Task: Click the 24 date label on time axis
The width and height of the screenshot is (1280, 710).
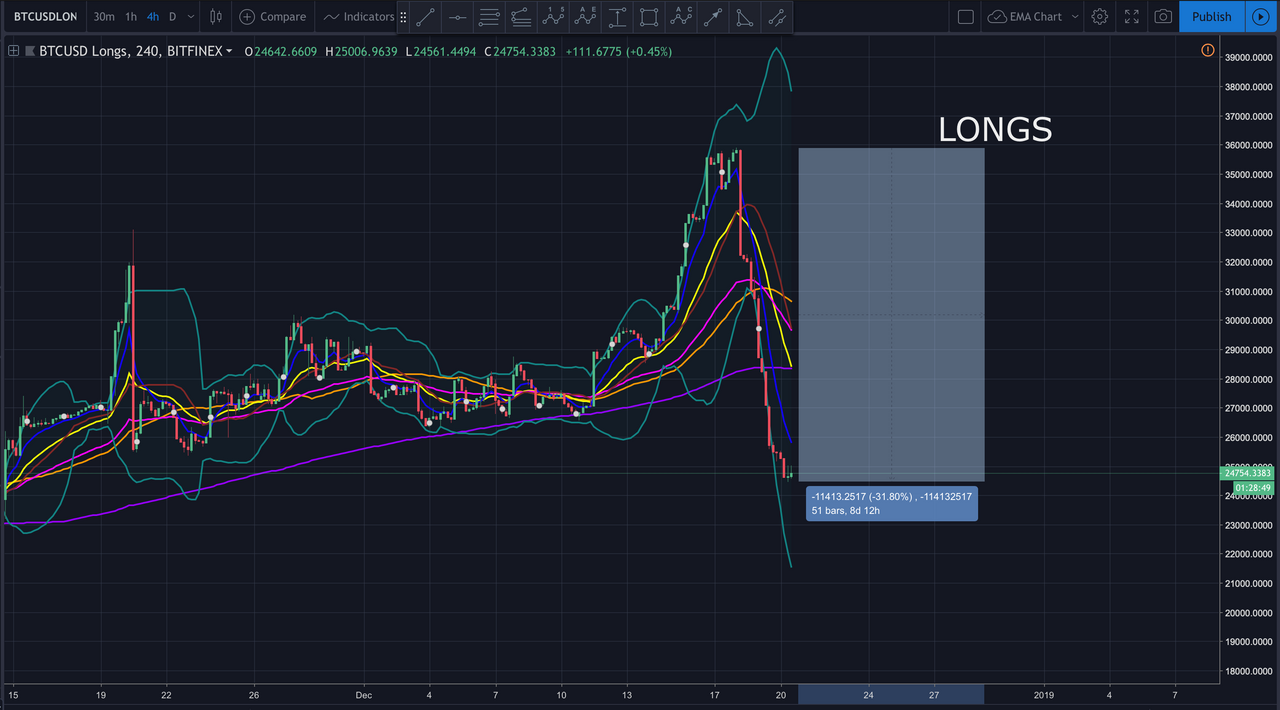Action: (x=869, y=694)
